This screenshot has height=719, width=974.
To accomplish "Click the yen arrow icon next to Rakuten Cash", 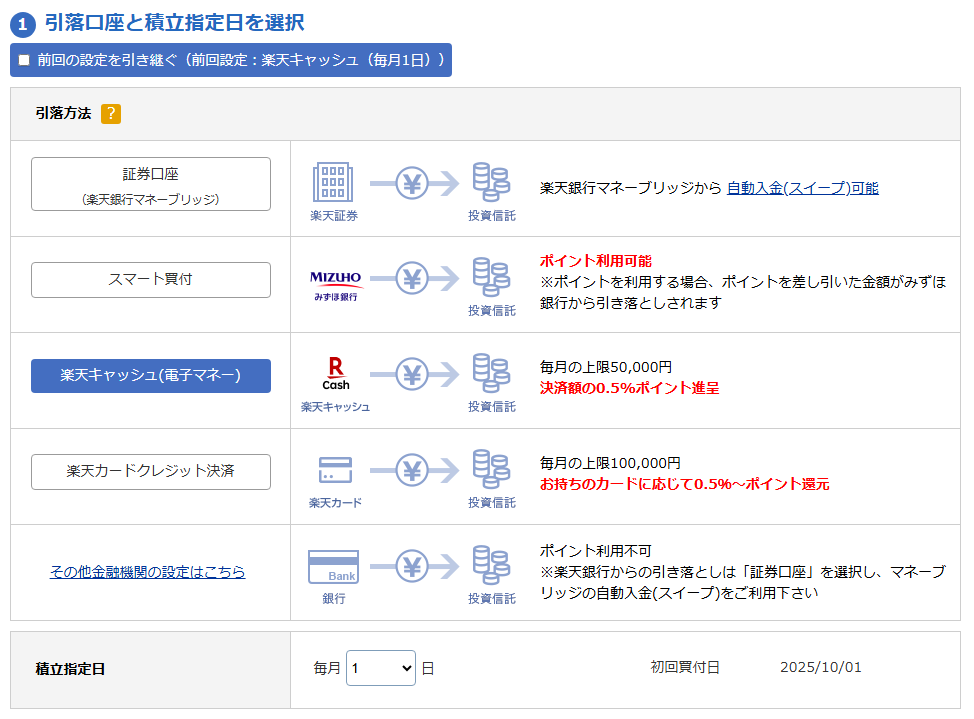I will [x=414, y=374].
